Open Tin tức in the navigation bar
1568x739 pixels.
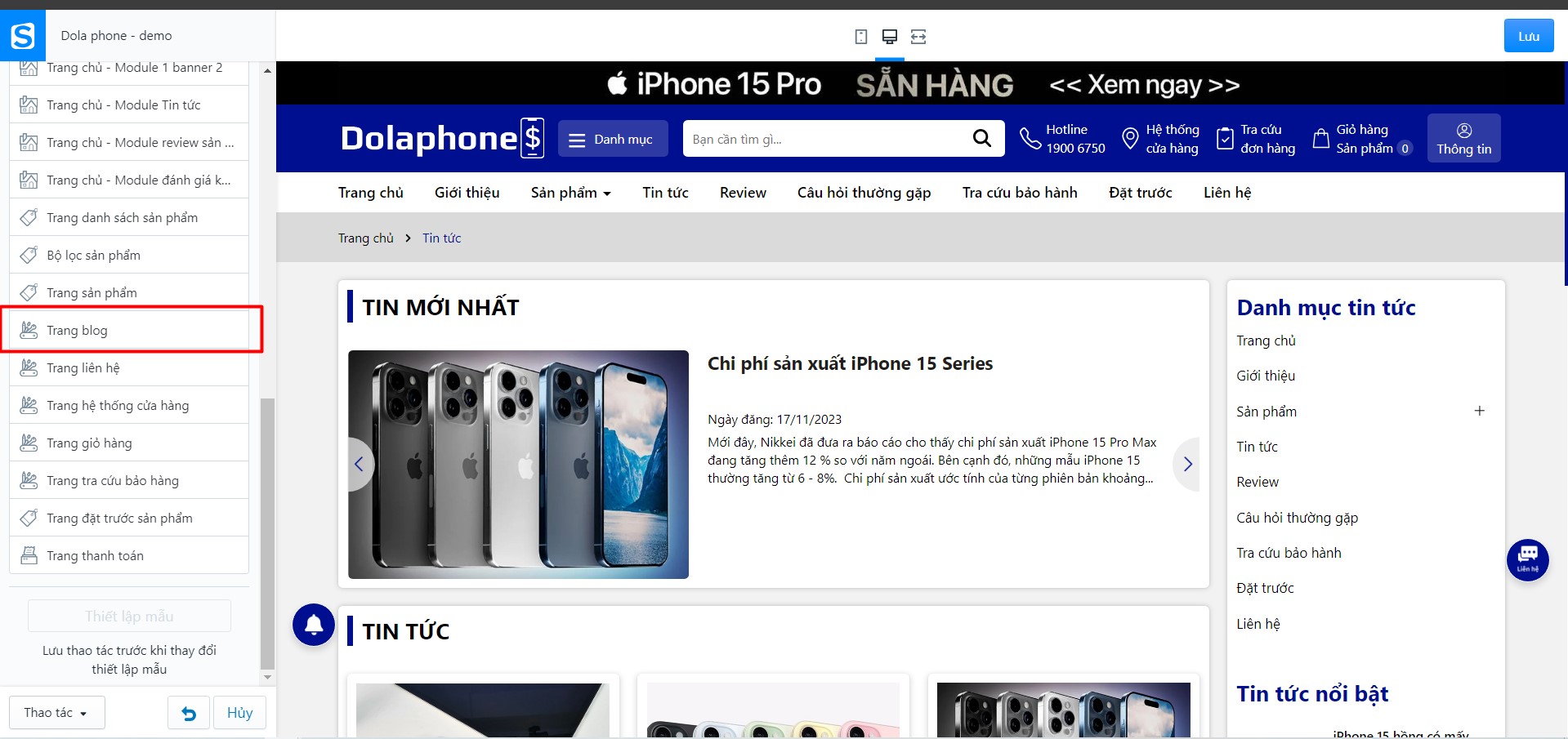click(665, 193)
